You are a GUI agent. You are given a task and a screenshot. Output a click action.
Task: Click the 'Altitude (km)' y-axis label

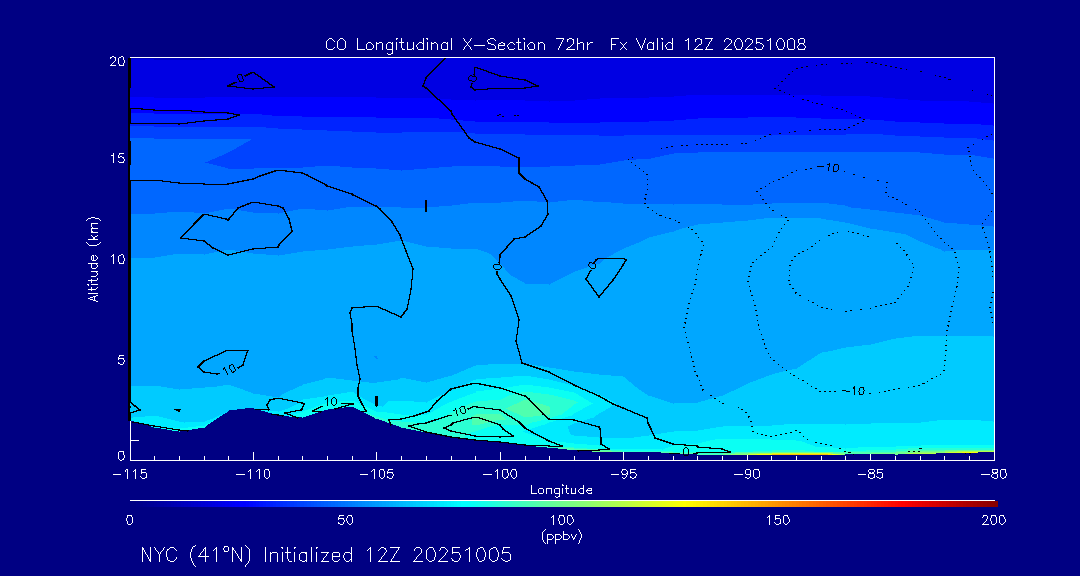pos(93,259)
